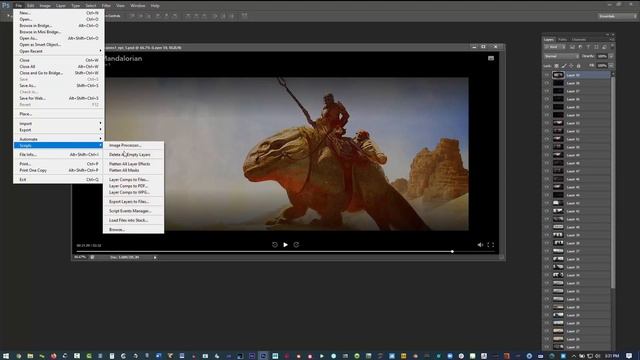The height and width of the screenshot is (360, 640).
Task: Open the status bar info arrow menu
Action: [x=155, y=258]
